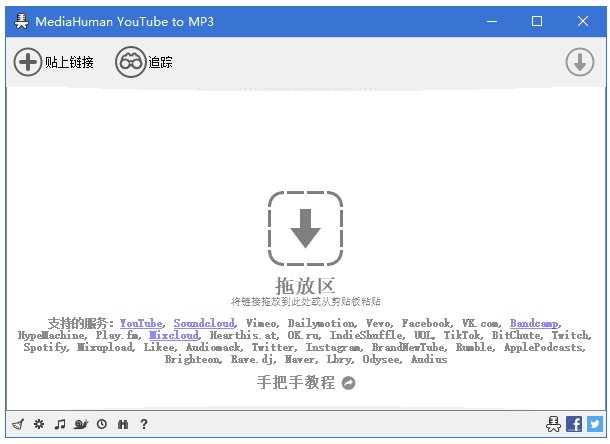Click the binoculars icon in the status bar

[122, 424]
